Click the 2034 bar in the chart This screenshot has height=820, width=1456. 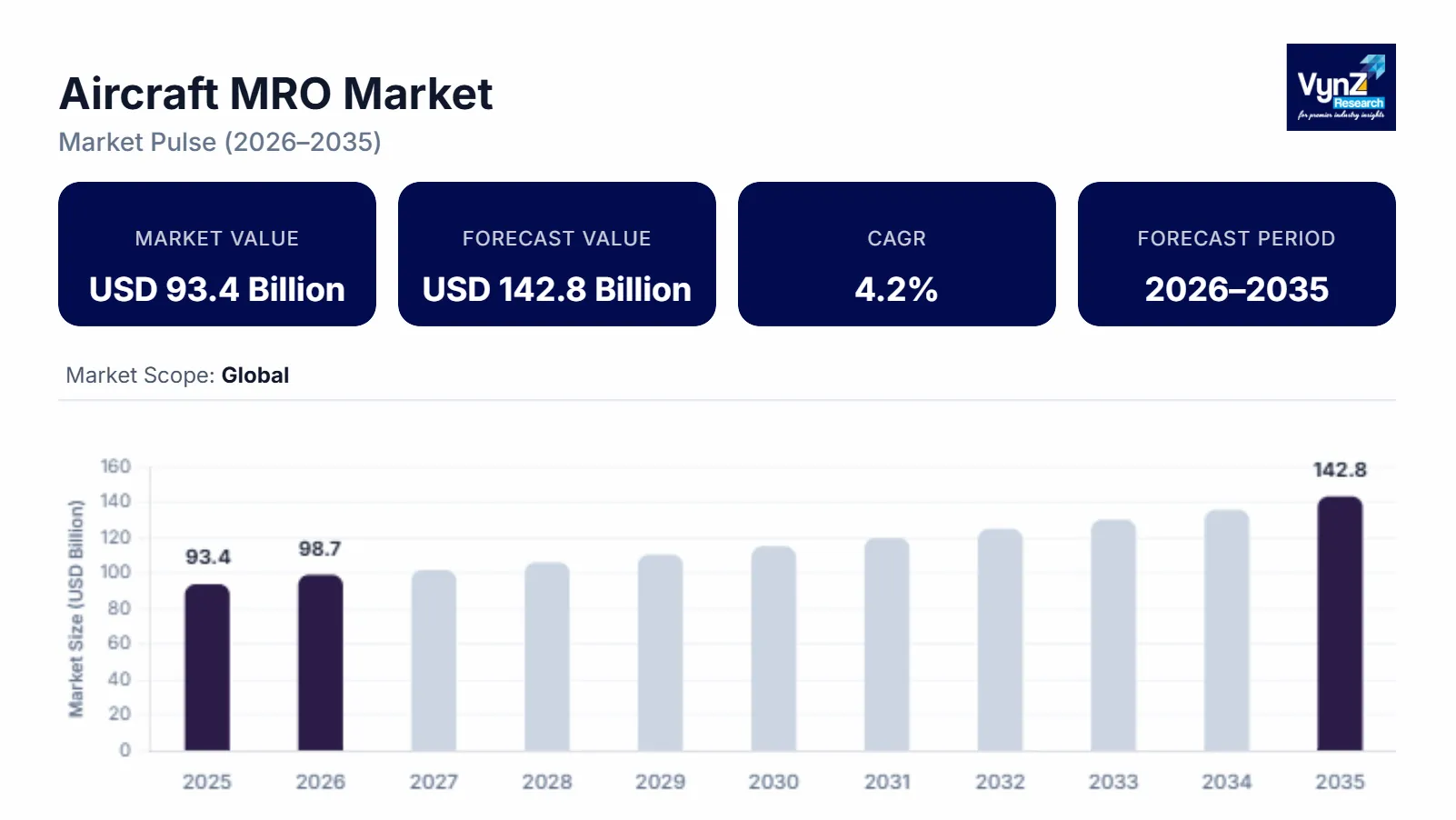click(1227, 630)
